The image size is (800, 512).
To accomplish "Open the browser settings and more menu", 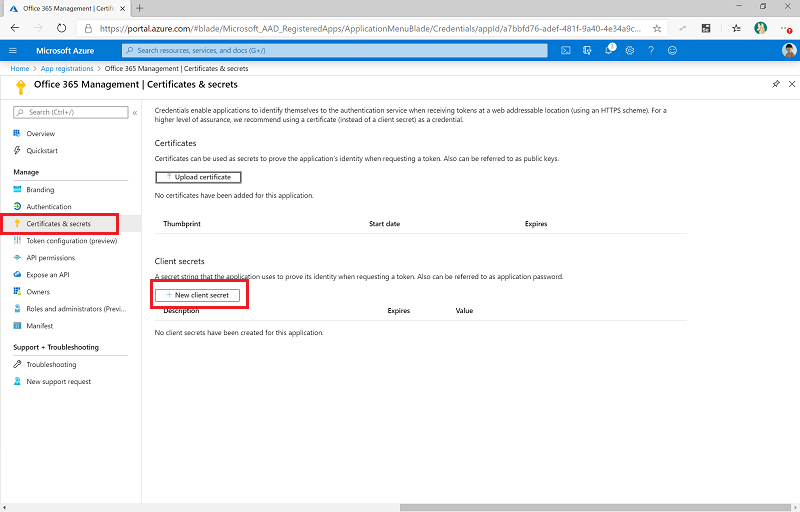I will [x=786, y=29].
